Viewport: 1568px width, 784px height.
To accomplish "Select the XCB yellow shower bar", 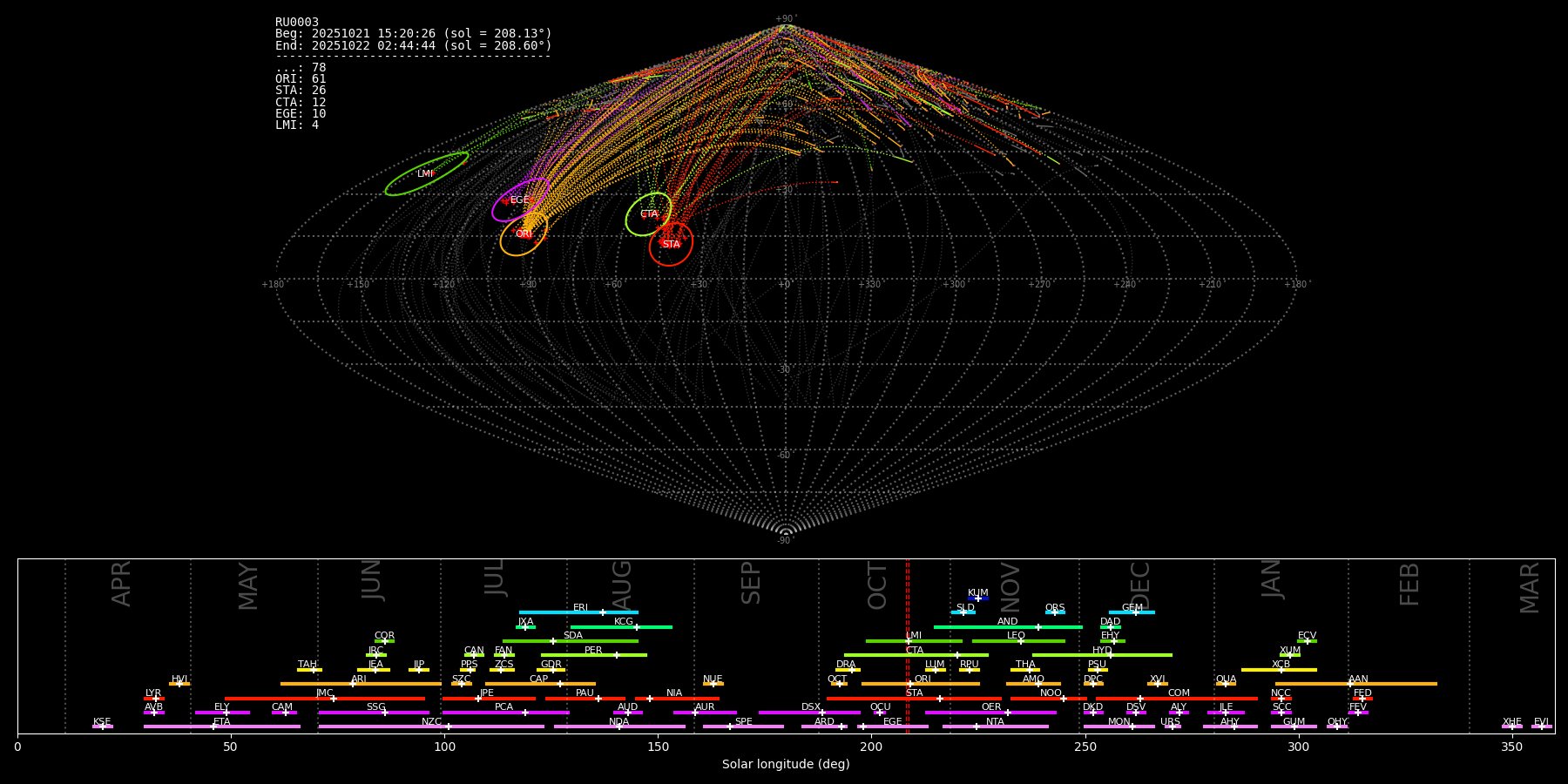I will [x=1279, y=670].
